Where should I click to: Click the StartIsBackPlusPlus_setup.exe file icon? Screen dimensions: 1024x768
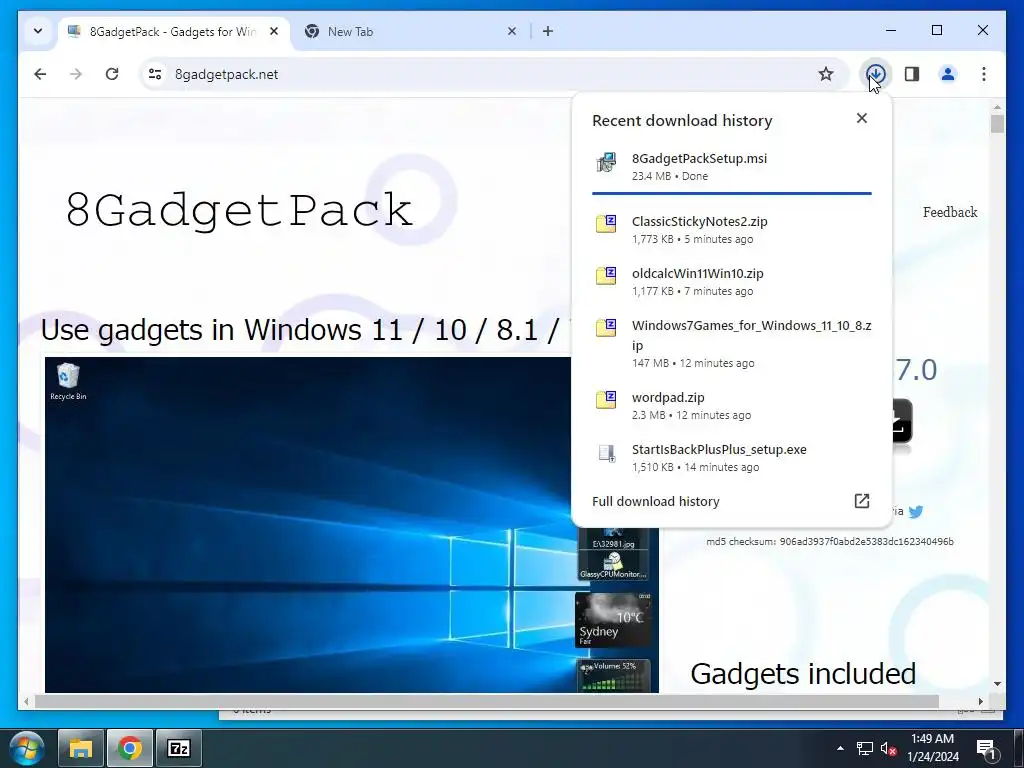(x=606, y=453)
